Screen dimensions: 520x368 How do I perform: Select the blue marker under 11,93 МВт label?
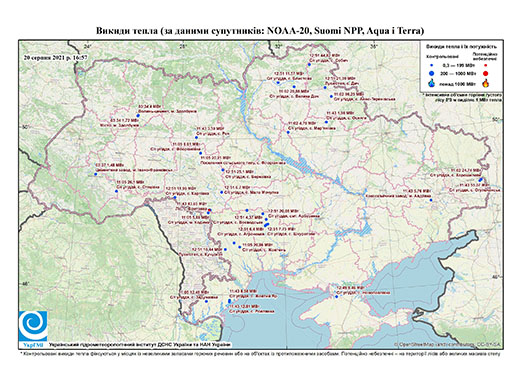click(x=175, y=197)
